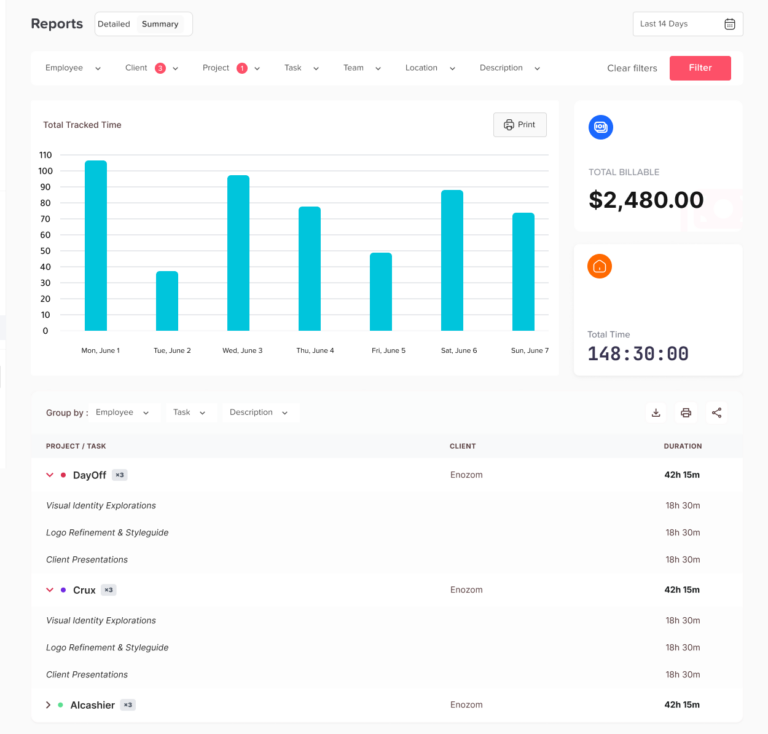Click Clear filters

click(632, 69)
